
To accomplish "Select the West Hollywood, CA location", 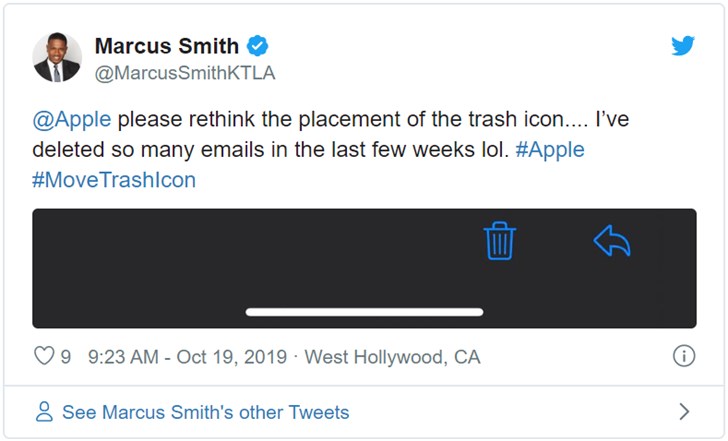I will (x=392, y=357).
